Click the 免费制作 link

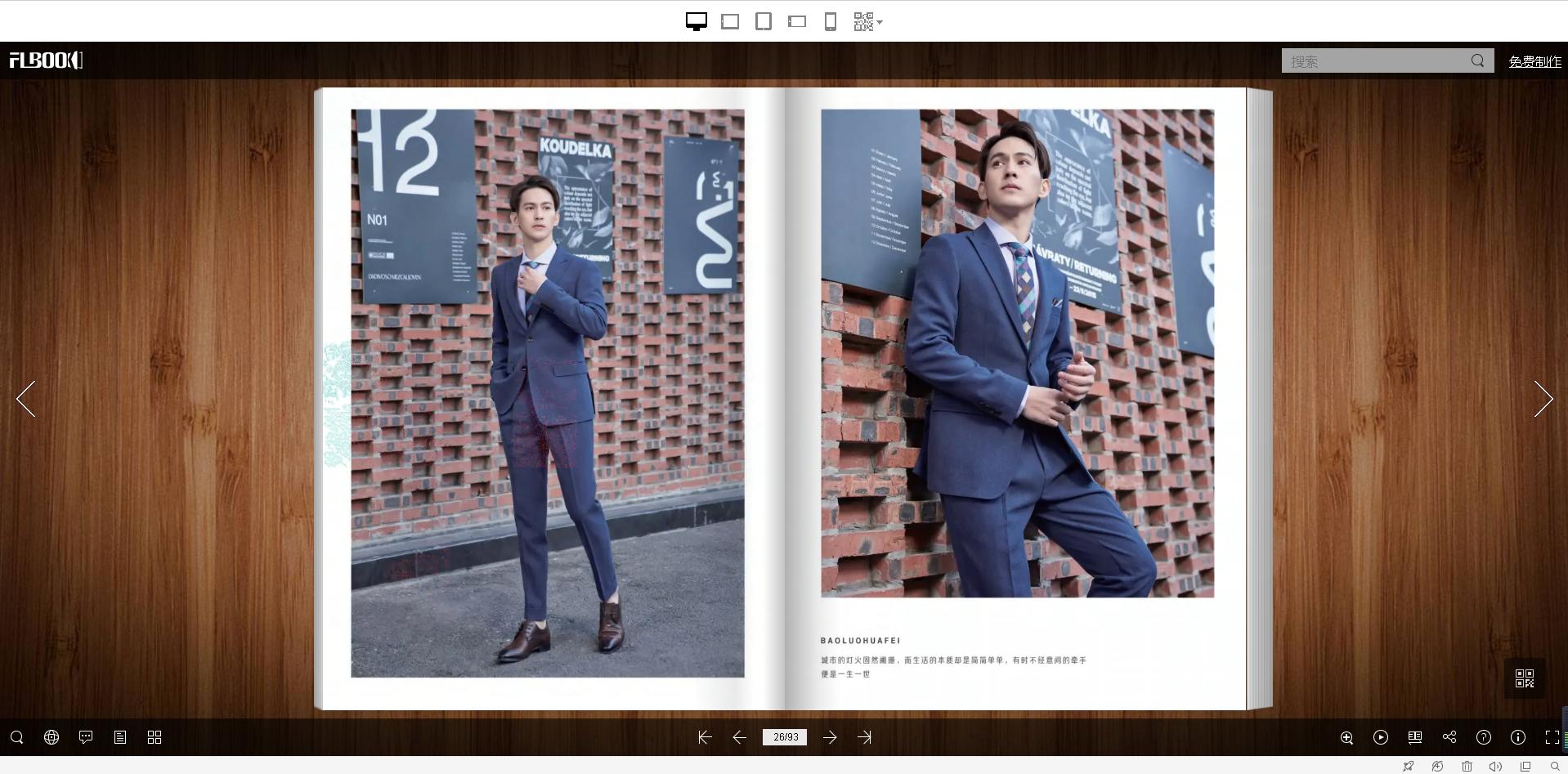[1534, 61]
